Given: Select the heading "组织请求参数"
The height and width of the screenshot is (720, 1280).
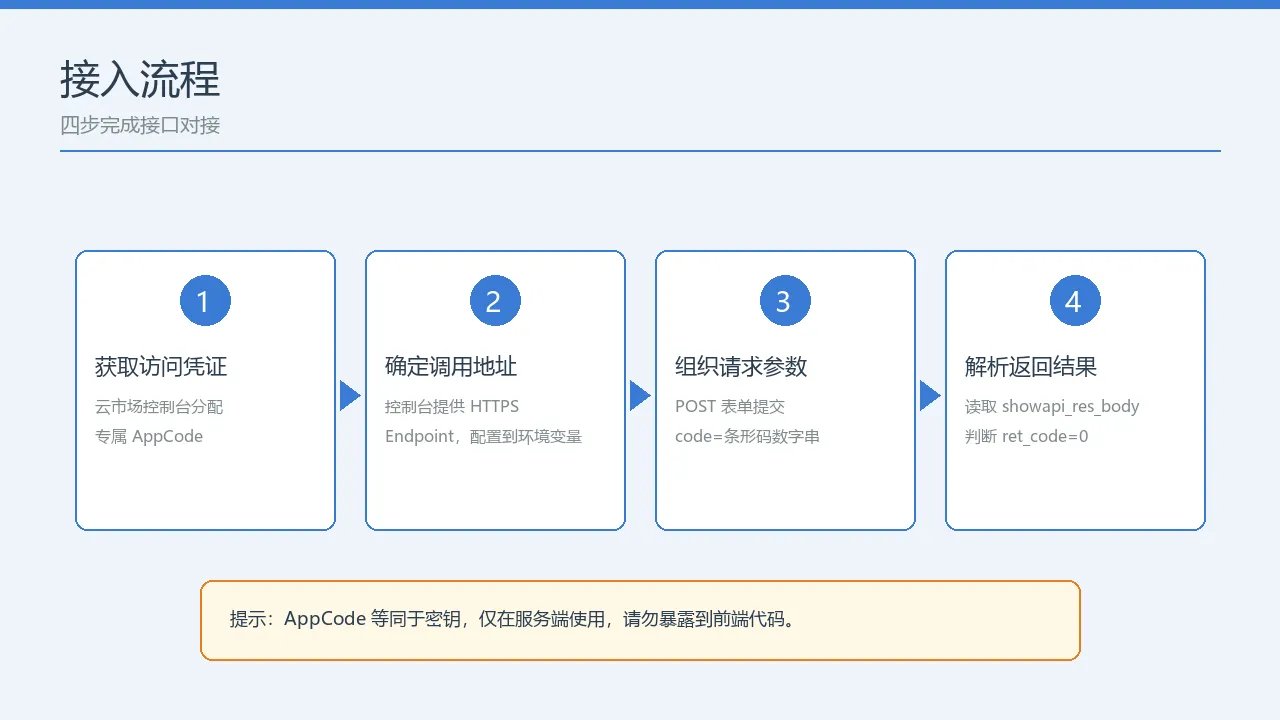Looking at the screenshot, I should 741,367.
